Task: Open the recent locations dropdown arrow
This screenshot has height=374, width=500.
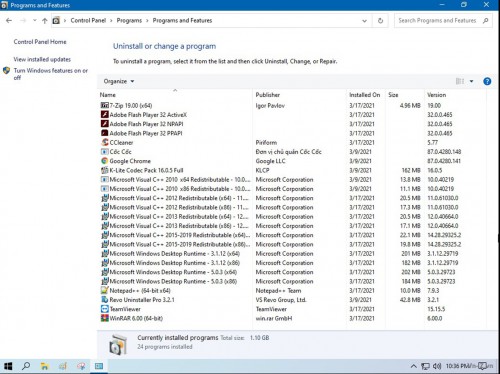Action: (34, 21)
